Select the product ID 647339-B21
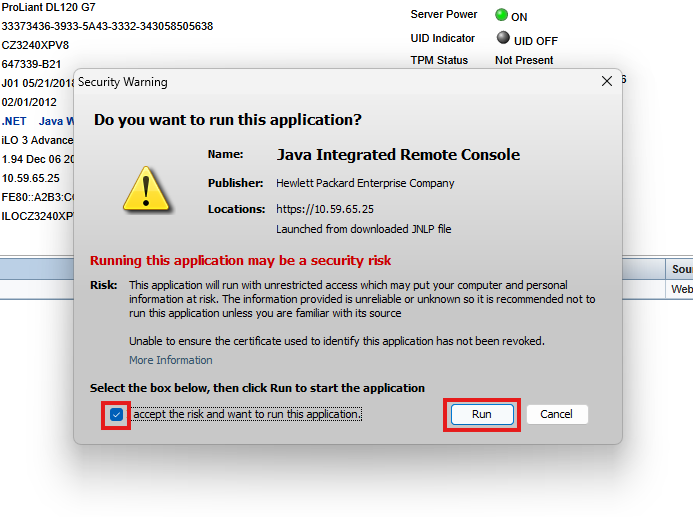The height and width of the screenshot is (517, 693). [31, 64]
